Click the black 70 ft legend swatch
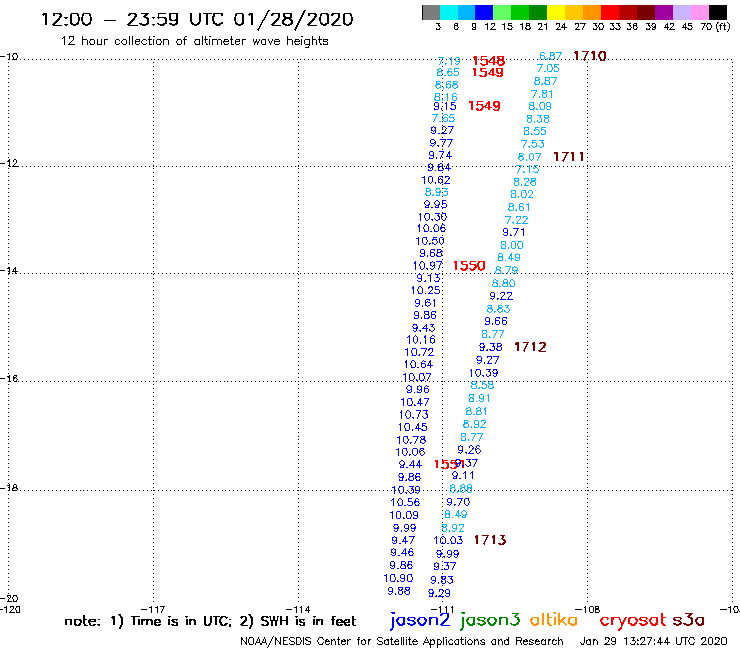 (x=717, y=12)
